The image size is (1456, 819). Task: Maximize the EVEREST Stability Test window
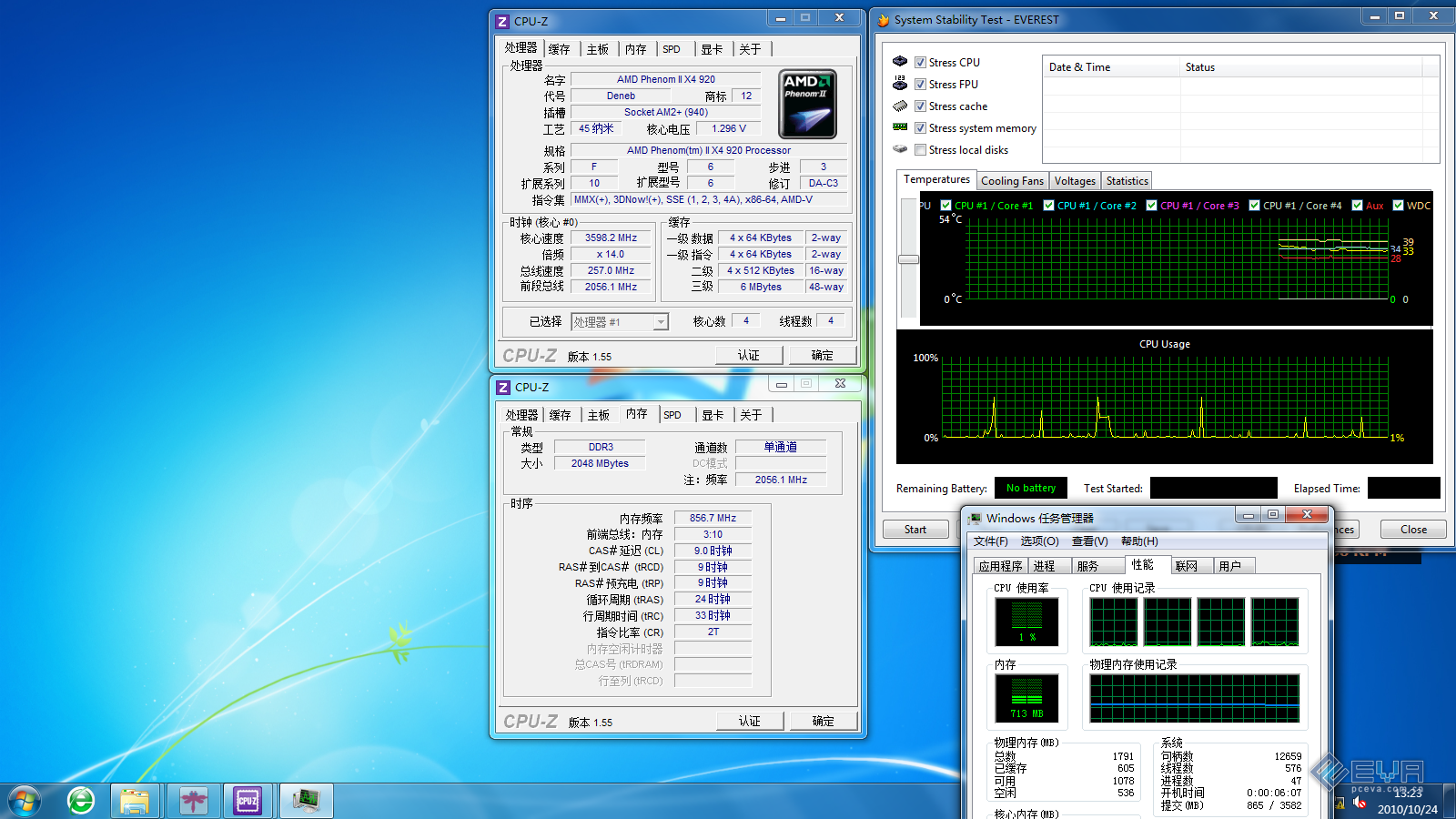pos(1400,15)
